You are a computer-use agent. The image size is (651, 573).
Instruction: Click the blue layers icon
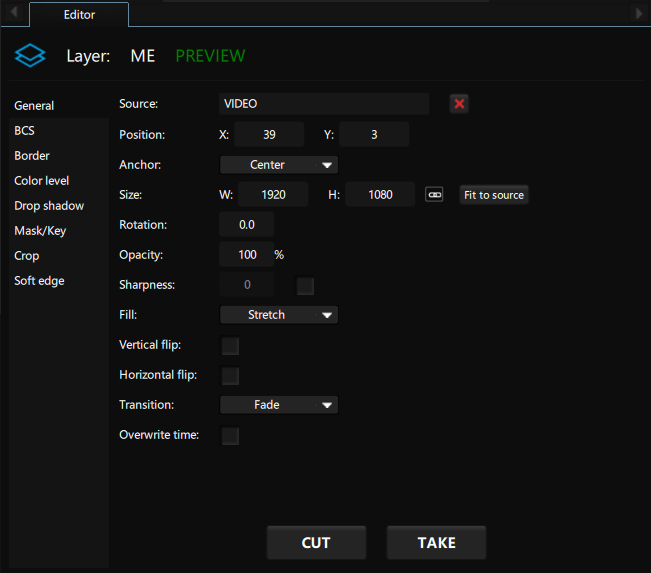pos(30,55)
